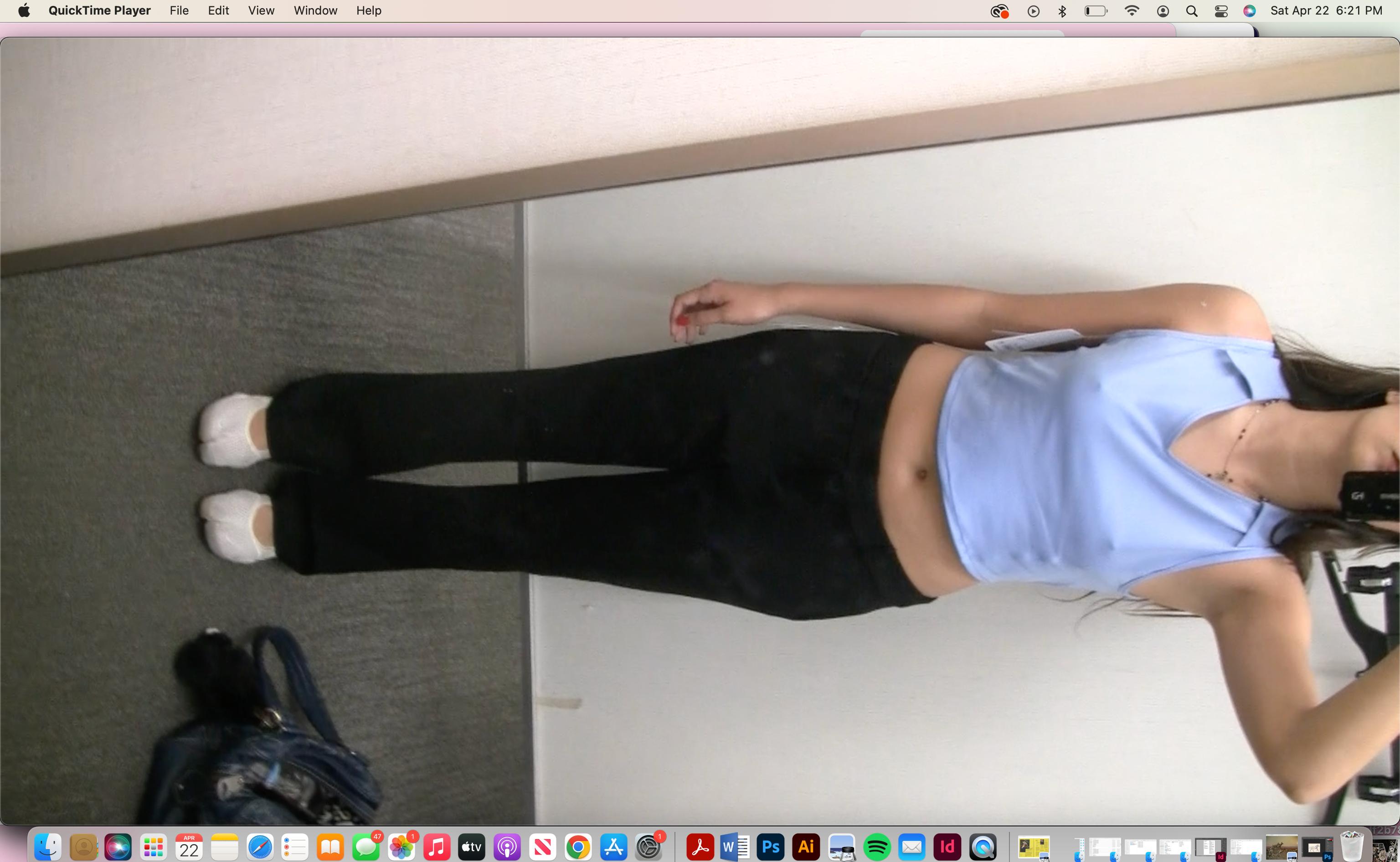This screenshot has height=862, width=1400.
Task: Toggle Bluetooth menu bar icon
Action: (x=1062, y=11)
